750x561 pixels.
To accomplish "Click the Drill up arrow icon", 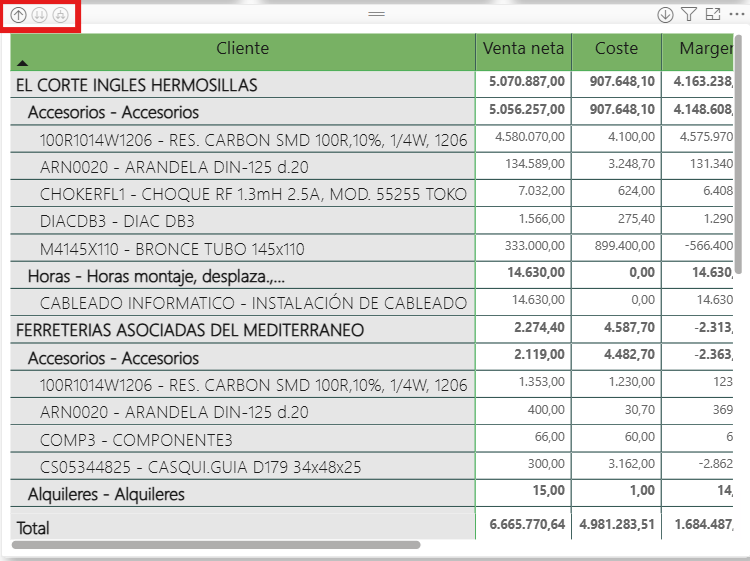I will pos(18,15).
